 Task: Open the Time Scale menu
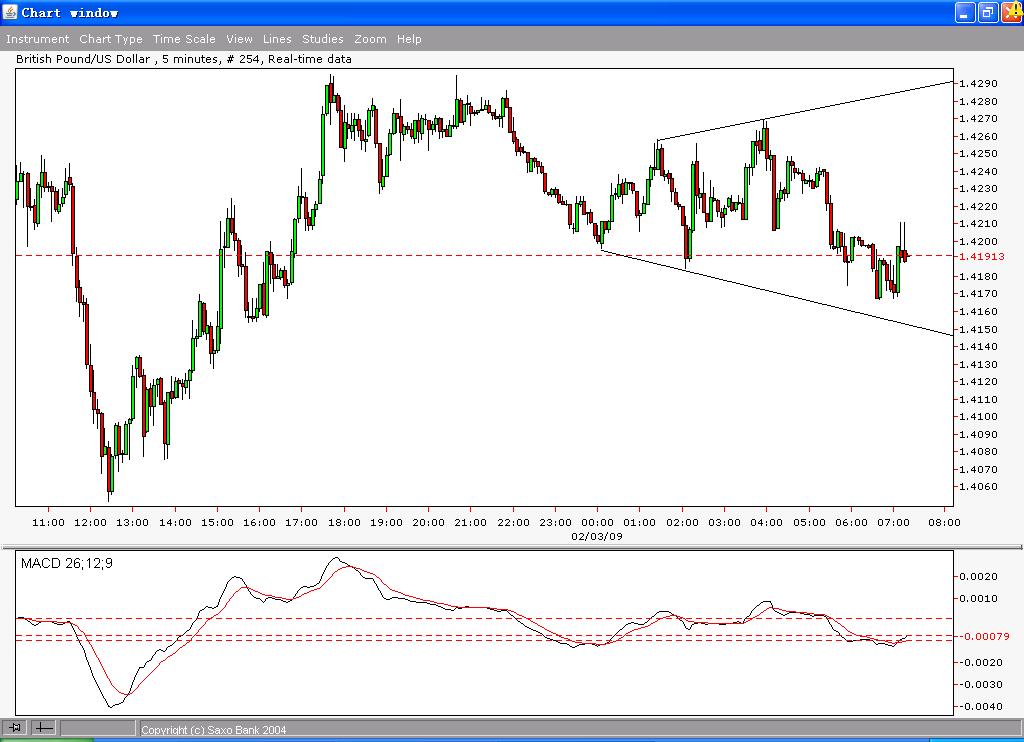(x=184, y=39)
